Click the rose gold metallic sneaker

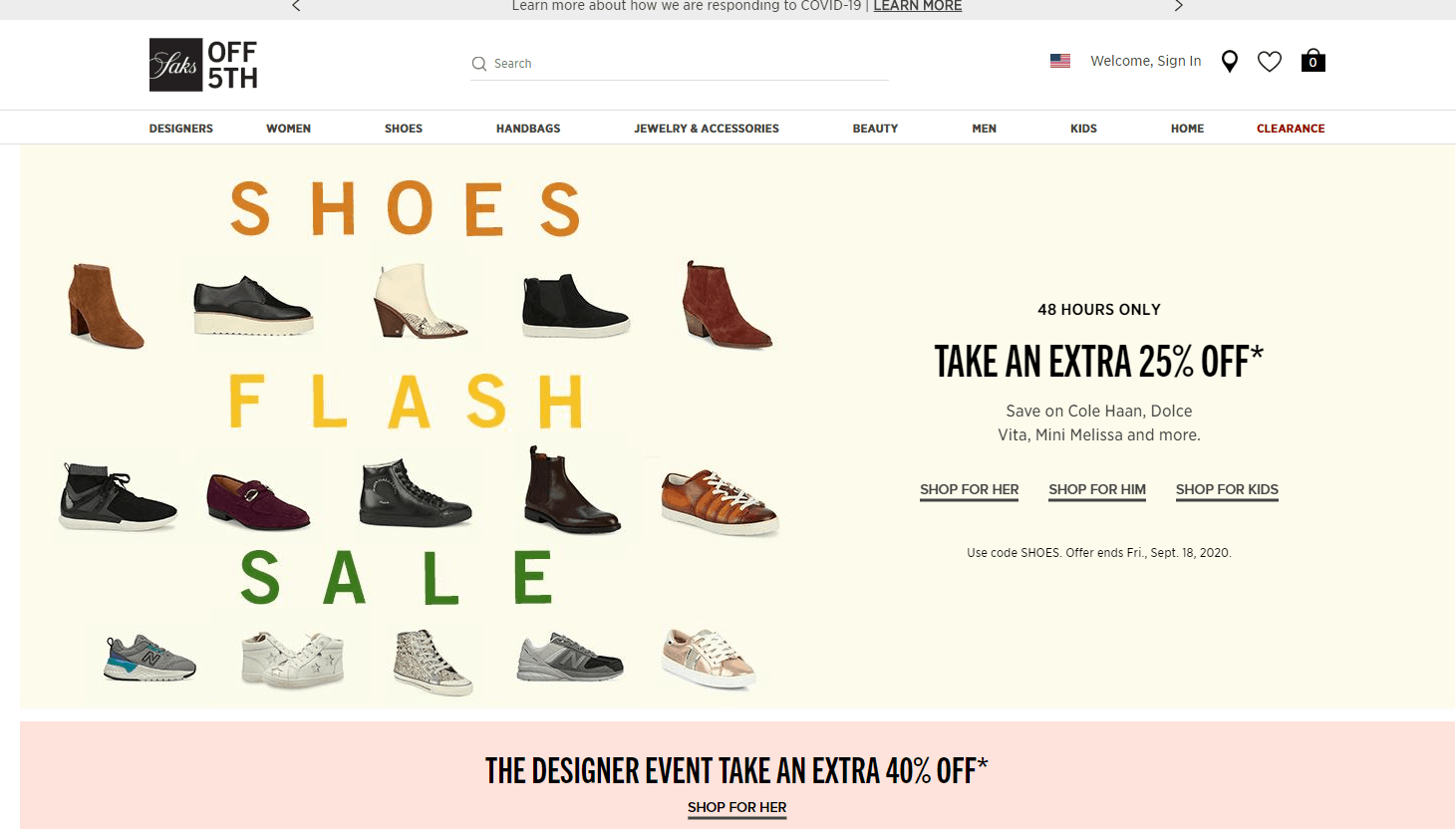pos(709,658)
